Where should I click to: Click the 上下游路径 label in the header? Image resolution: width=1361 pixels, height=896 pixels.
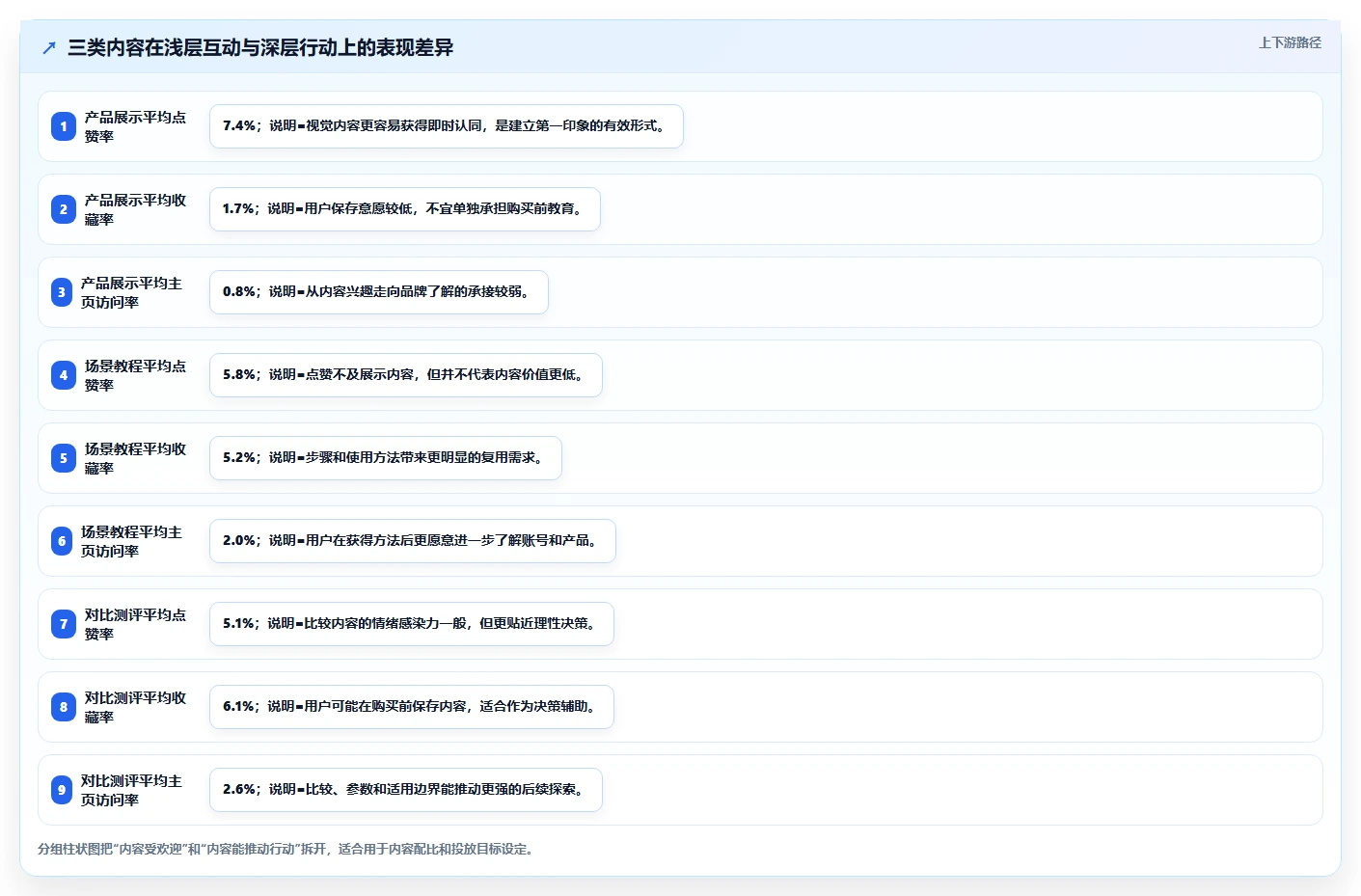(1290, 42)
